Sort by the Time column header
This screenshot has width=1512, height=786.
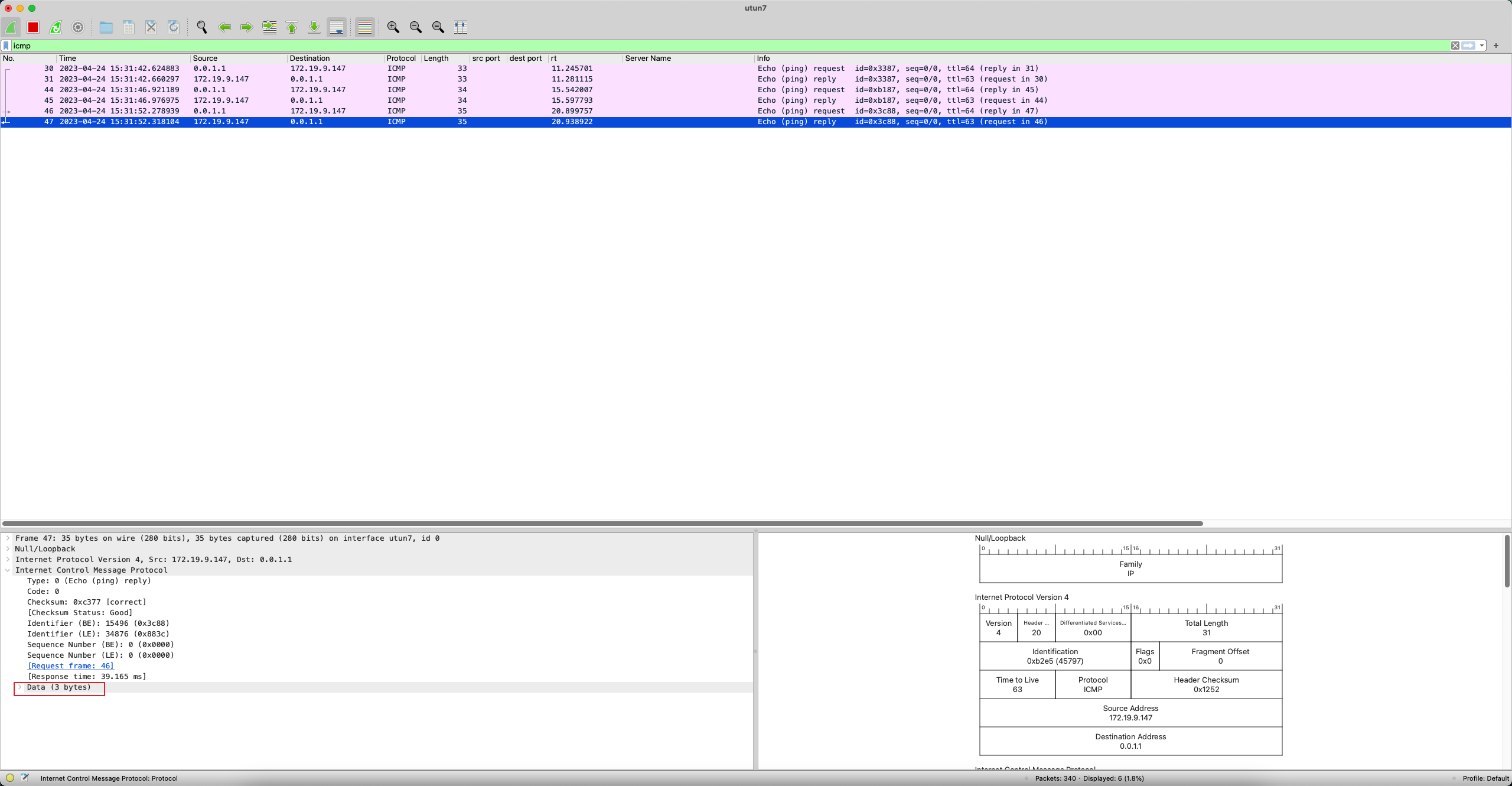coord(123,58)
